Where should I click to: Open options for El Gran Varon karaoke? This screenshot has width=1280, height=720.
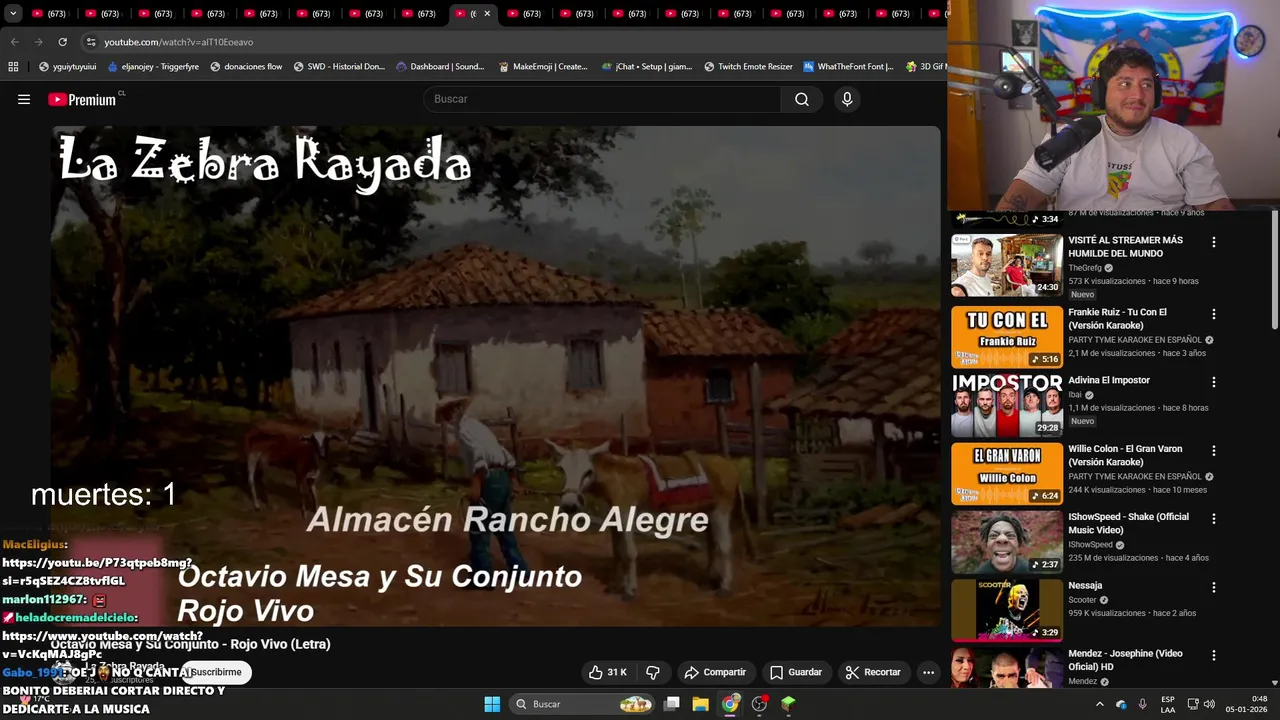point(1214,451)
